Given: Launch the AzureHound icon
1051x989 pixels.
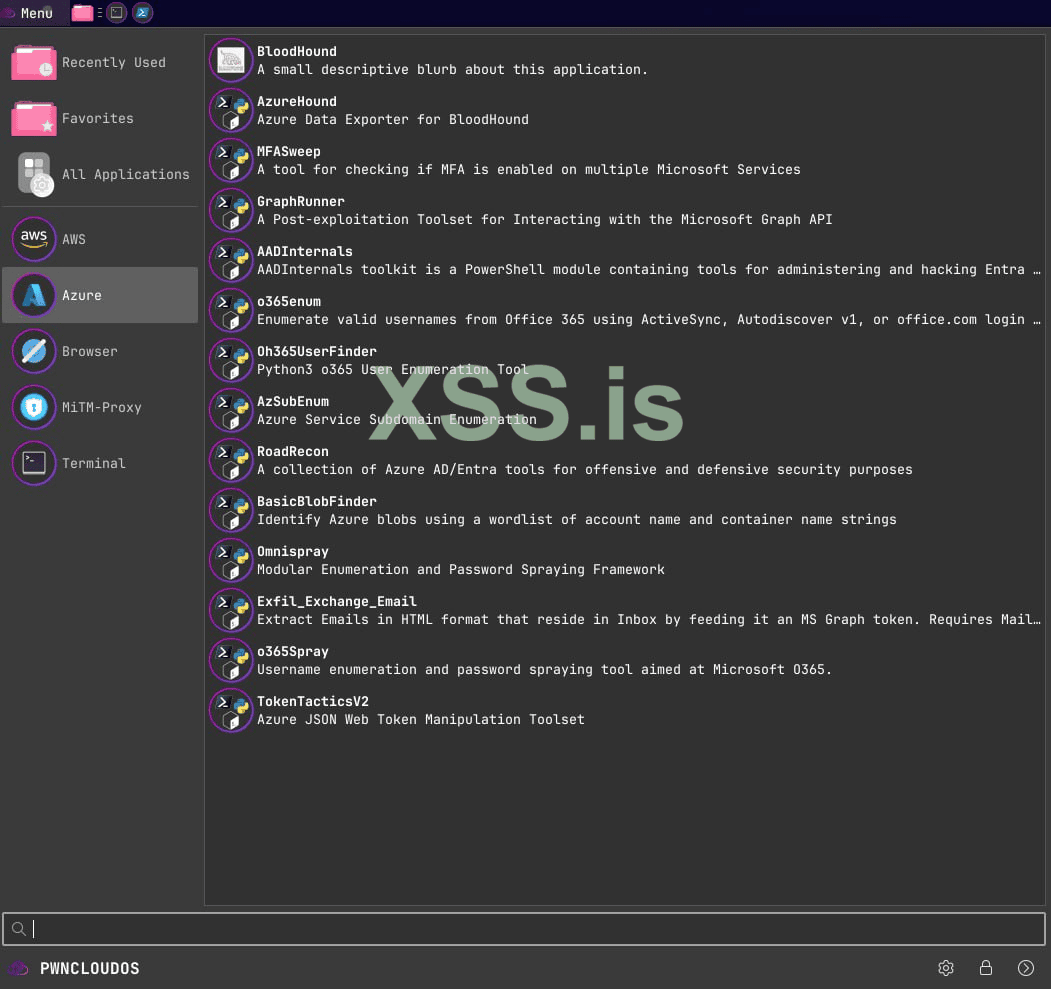Looking at the screenshot, I should tap(231, 111).
